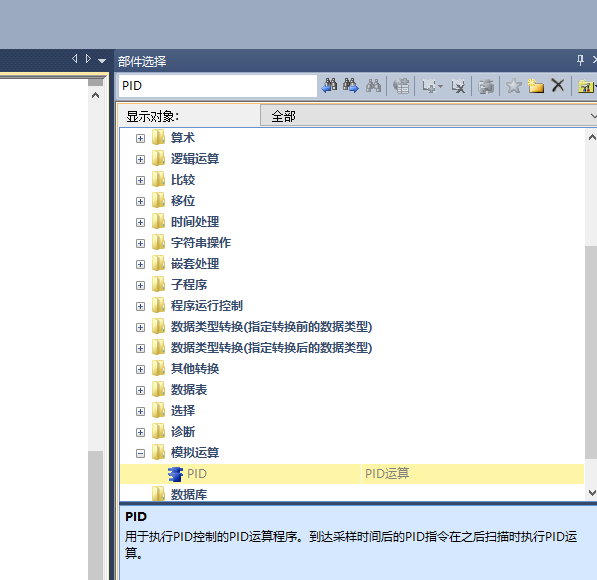Click the search previous binoculars icon
This screenshot has width=597, height=580.
point(330,86)
